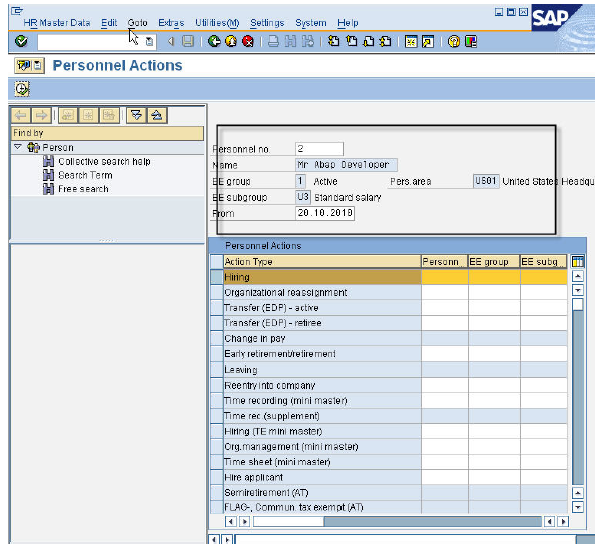Click the green Enter checkmark icon
Image resolution: width=595 pixels, height=546 pixels.
[x=21, y=41]
